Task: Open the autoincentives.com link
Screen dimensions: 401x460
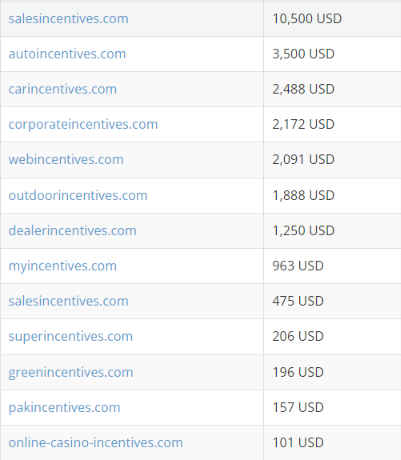Action: tap(67, 54)
